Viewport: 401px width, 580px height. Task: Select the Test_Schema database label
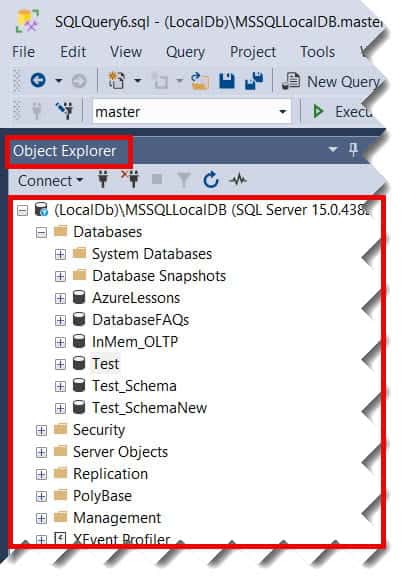click(x=134, y=386)
